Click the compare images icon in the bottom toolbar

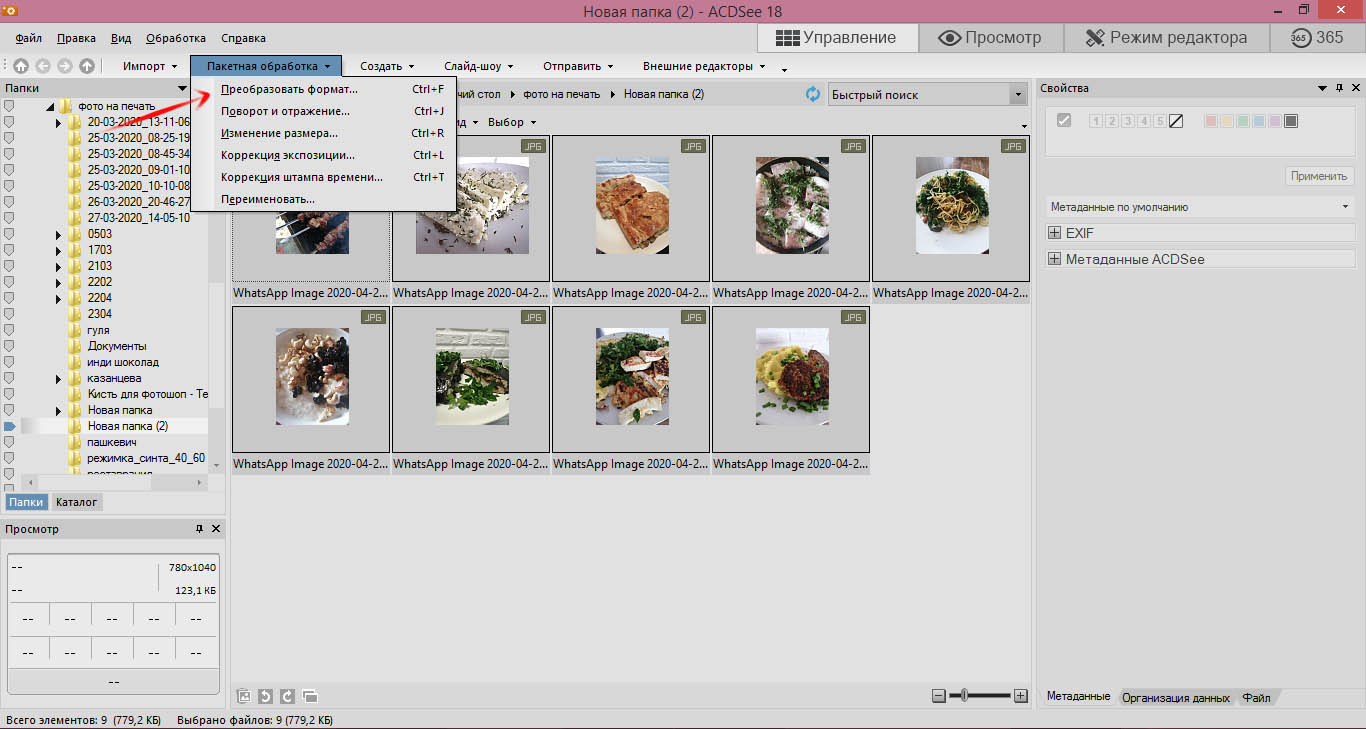pos(309,696)
